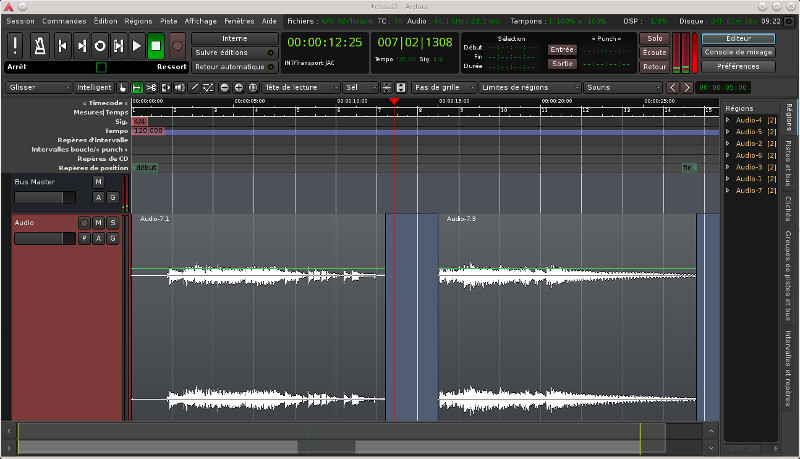Toggle the Suivre éditions option

234,52
